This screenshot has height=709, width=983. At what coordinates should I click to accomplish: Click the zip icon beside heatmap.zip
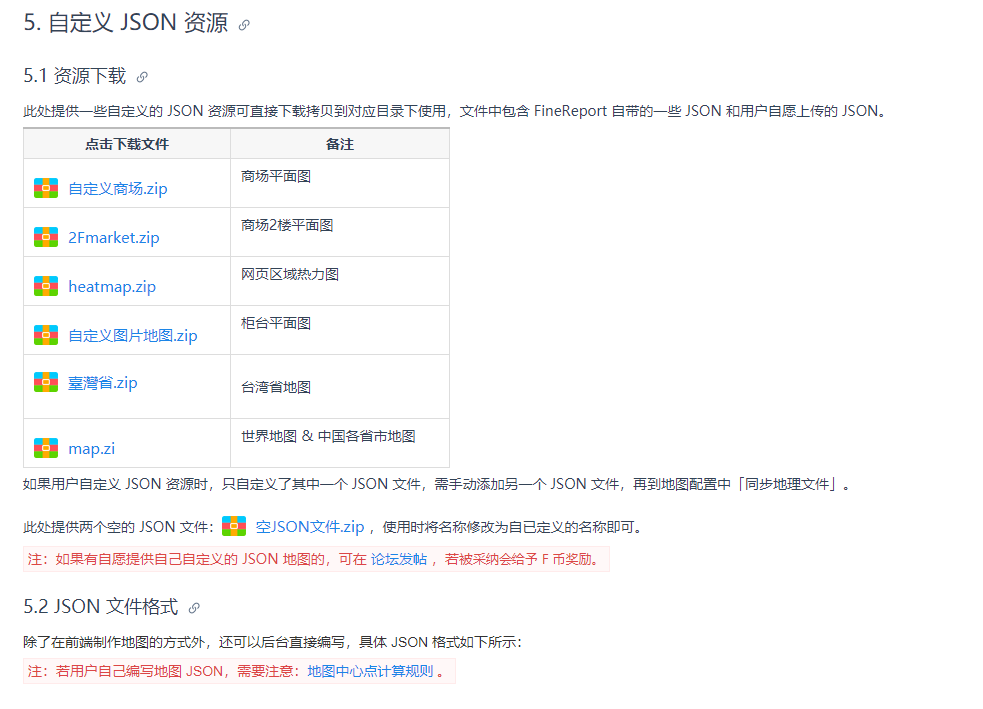point(46,286)
